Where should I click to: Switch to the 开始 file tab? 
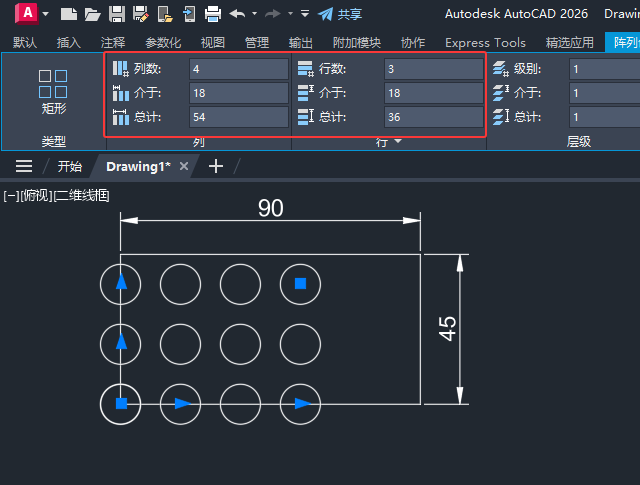(69, 166)
